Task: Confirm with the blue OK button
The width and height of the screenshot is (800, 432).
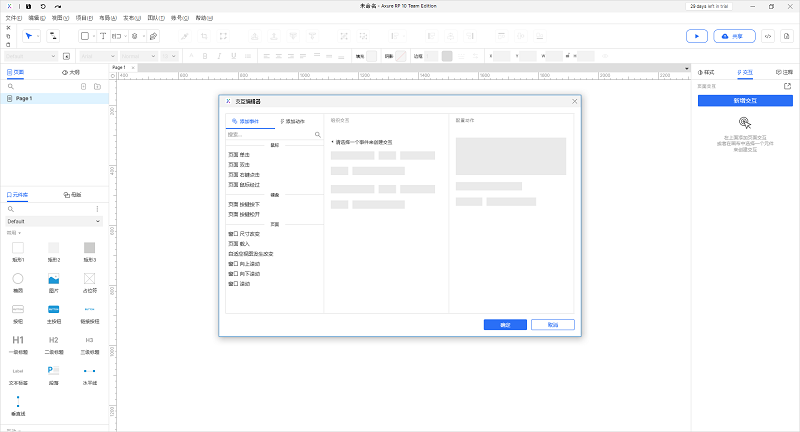Action: point(505,325)
